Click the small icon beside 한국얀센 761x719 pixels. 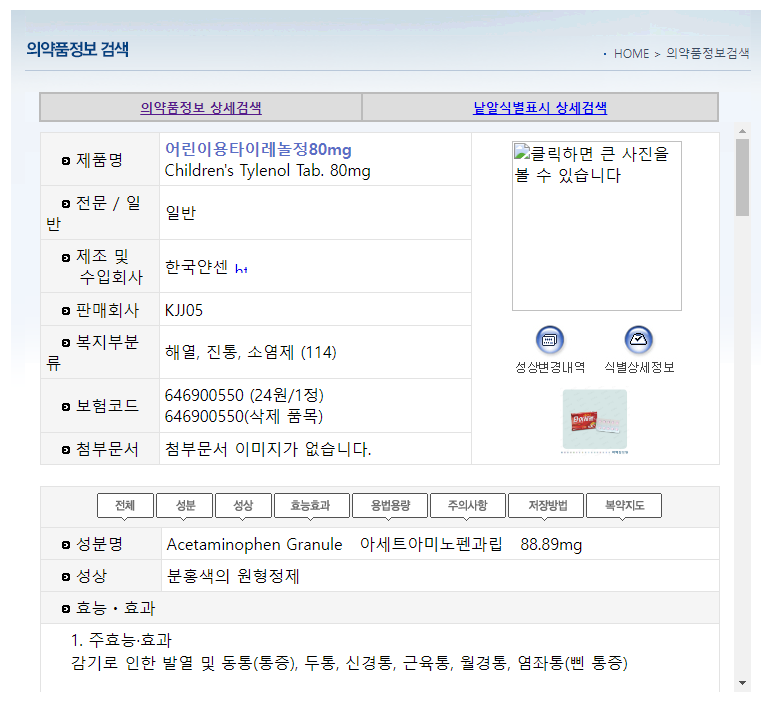[x=241, y=268]
